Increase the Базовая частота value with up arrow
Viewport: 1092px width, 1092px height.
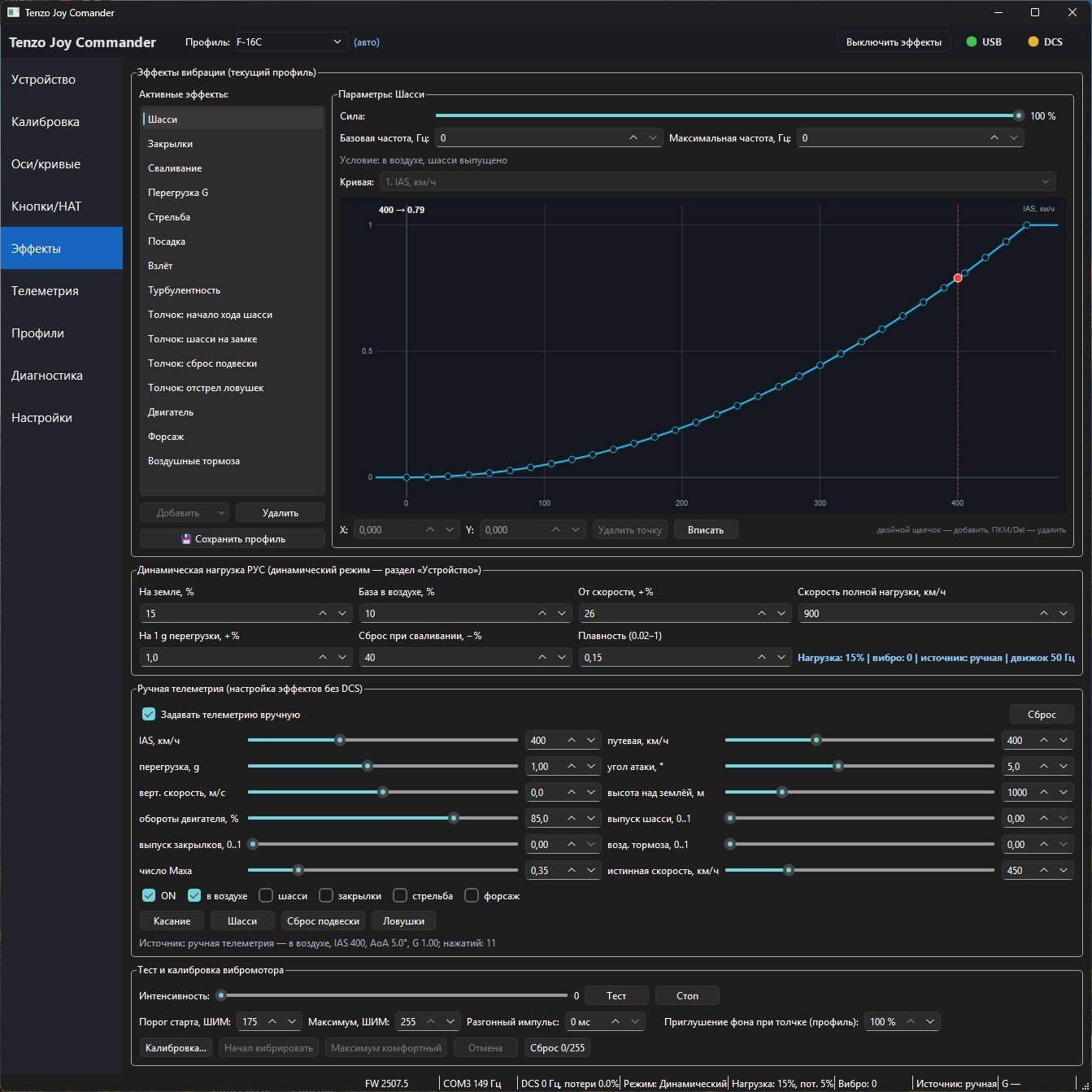tap(633, 138)
